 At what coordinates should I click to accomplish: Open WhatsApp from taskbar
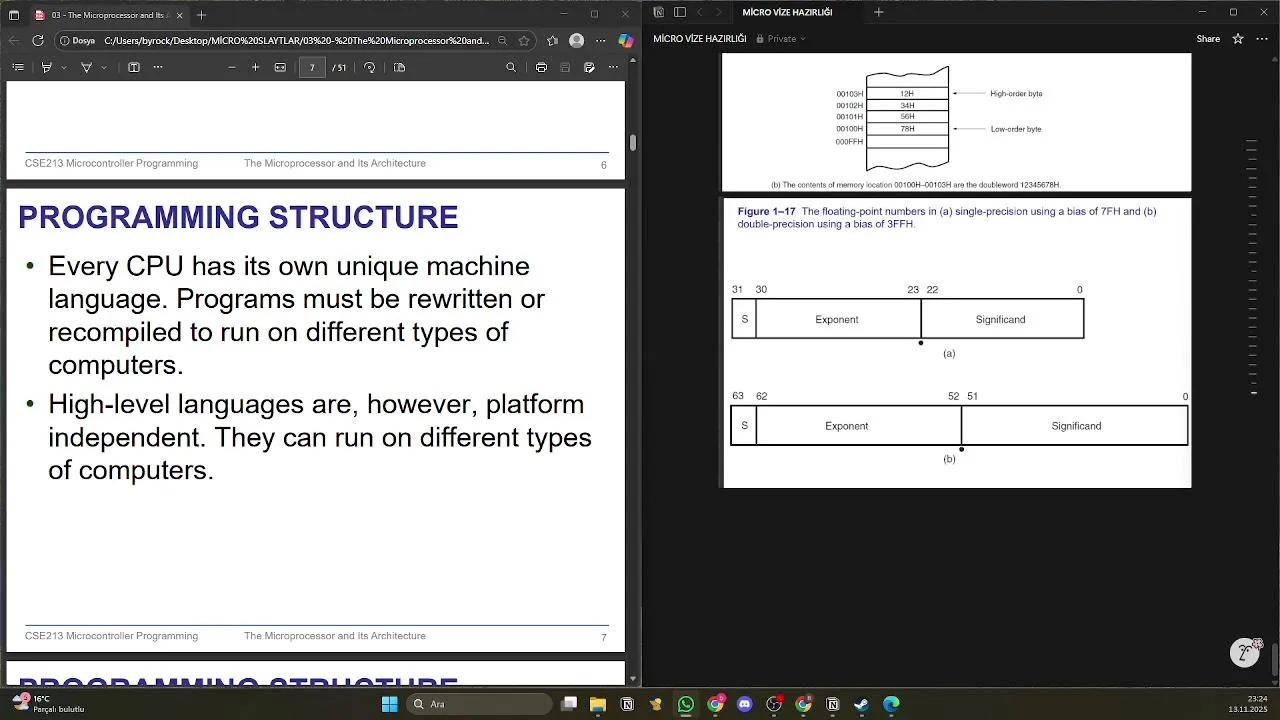click(x=686, y=704)
